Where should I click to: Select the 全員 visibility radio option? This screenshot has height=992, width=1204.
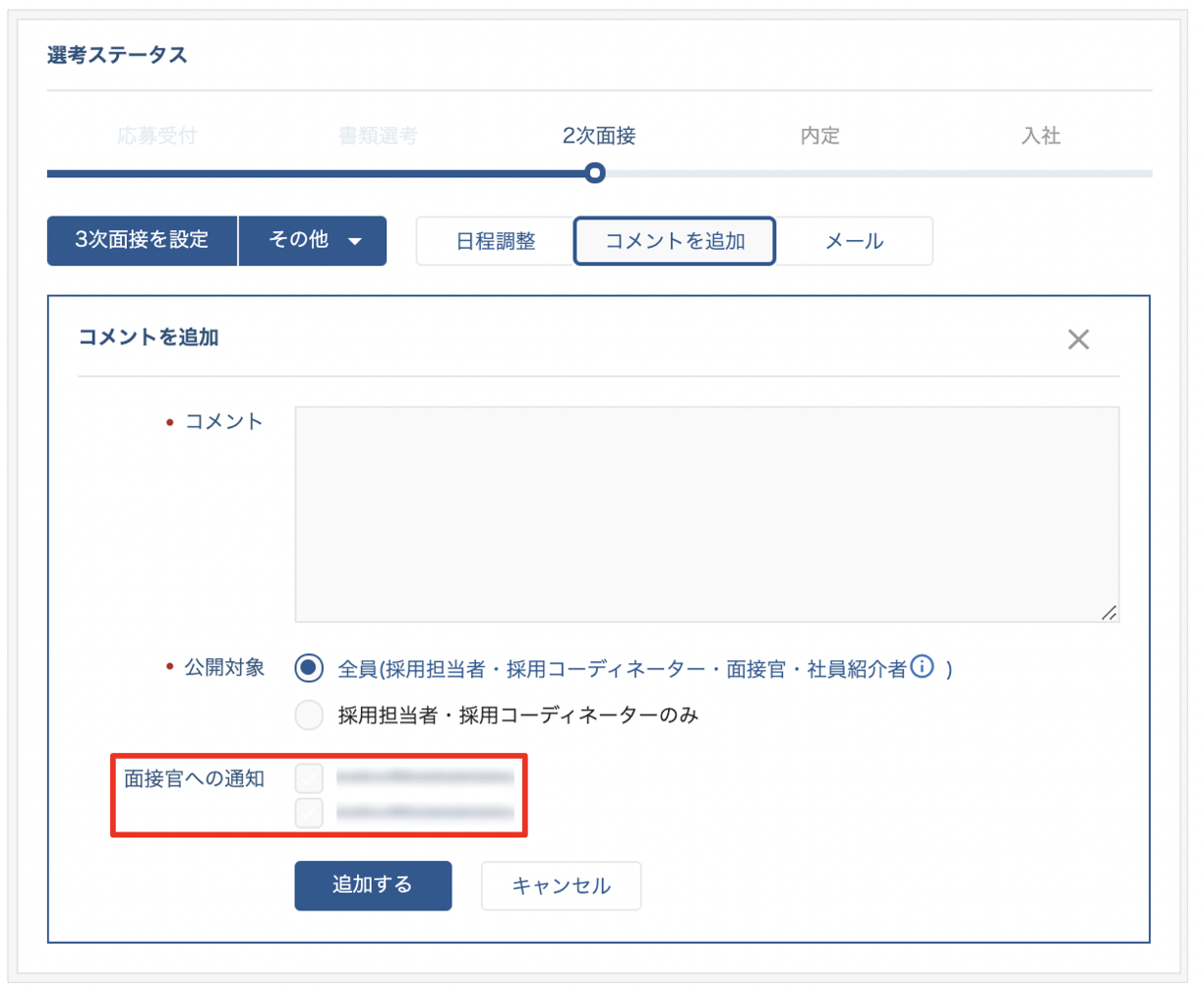[x=309, y=668]
